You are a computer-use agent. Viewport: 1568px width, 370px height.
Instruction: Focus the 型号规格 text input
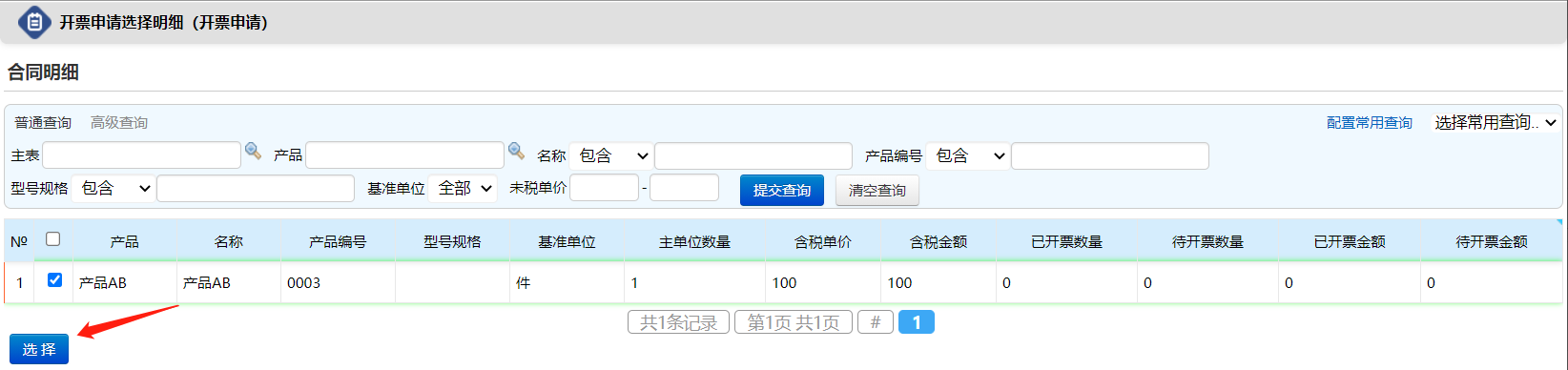[x=256, y=189]
